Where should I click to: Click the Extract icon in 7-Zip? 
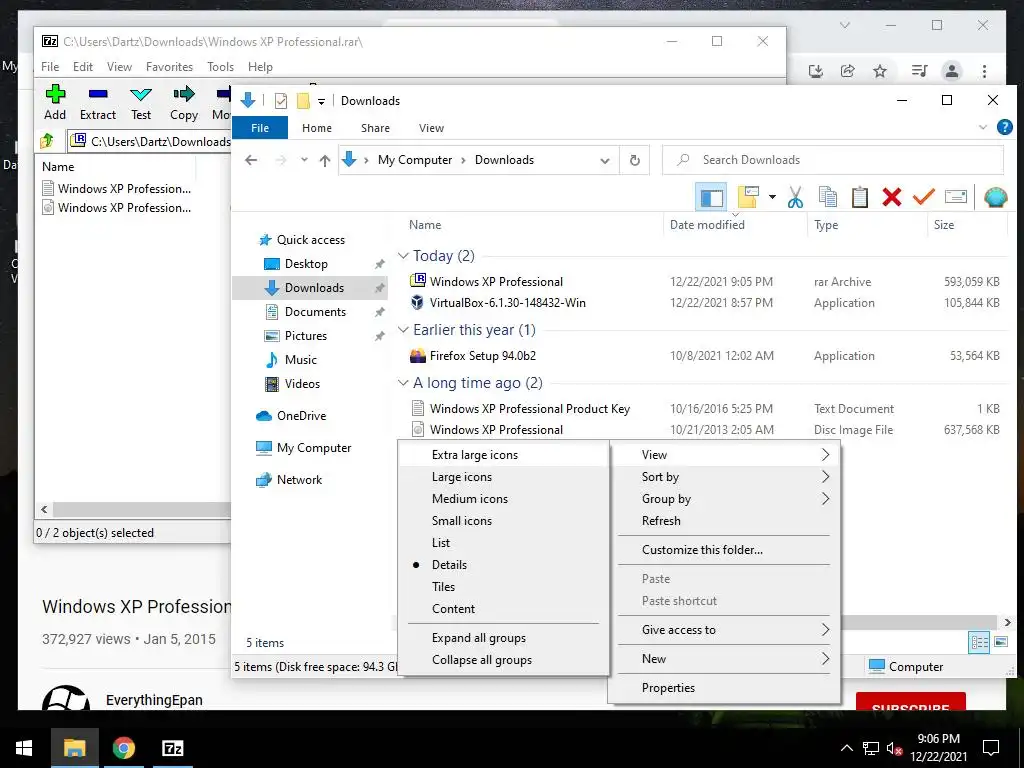click(x=98, y=103)
